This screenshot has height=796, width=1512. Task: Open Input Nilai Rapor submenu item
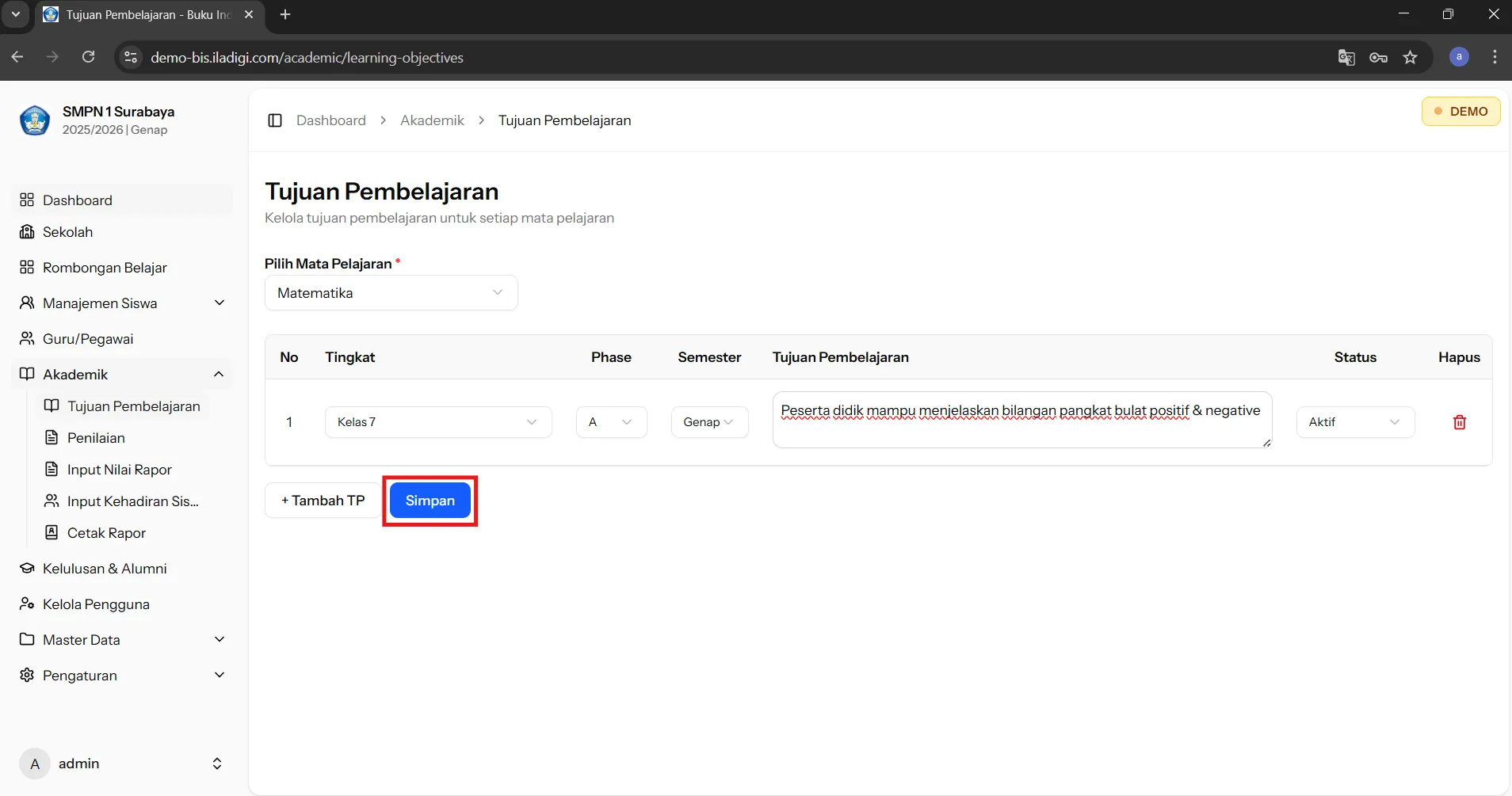click(124, 469)
